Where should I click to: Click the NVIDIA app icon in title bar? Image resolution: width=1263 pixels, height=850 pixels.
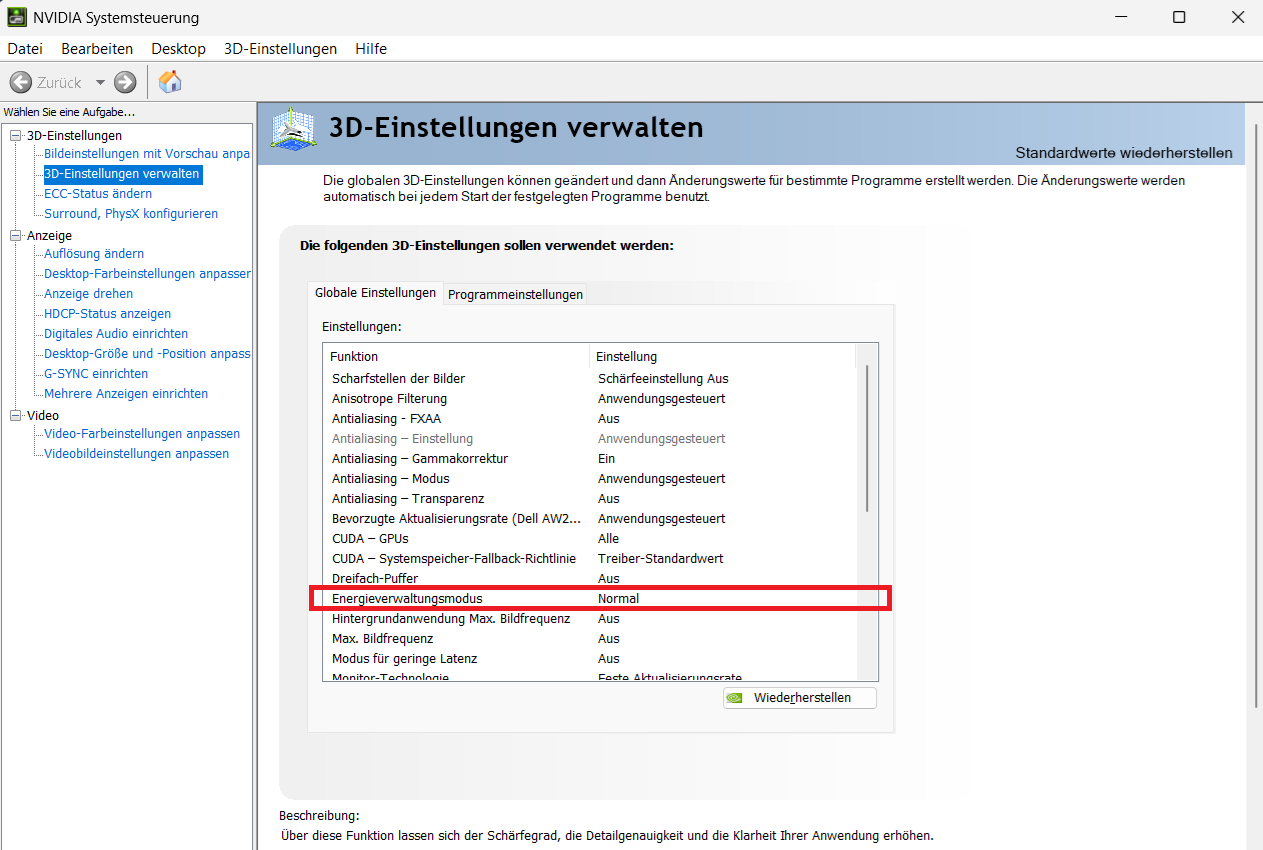pyautogui.click(x=17, y=17)
